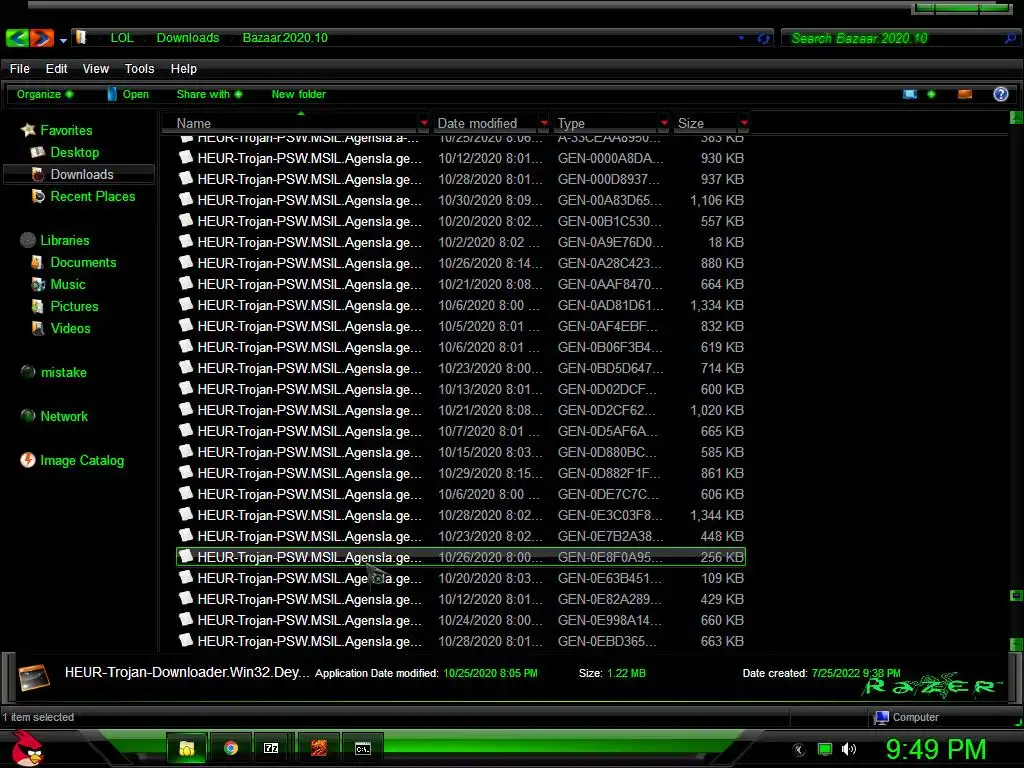Select Videos library

coord(61,328)
